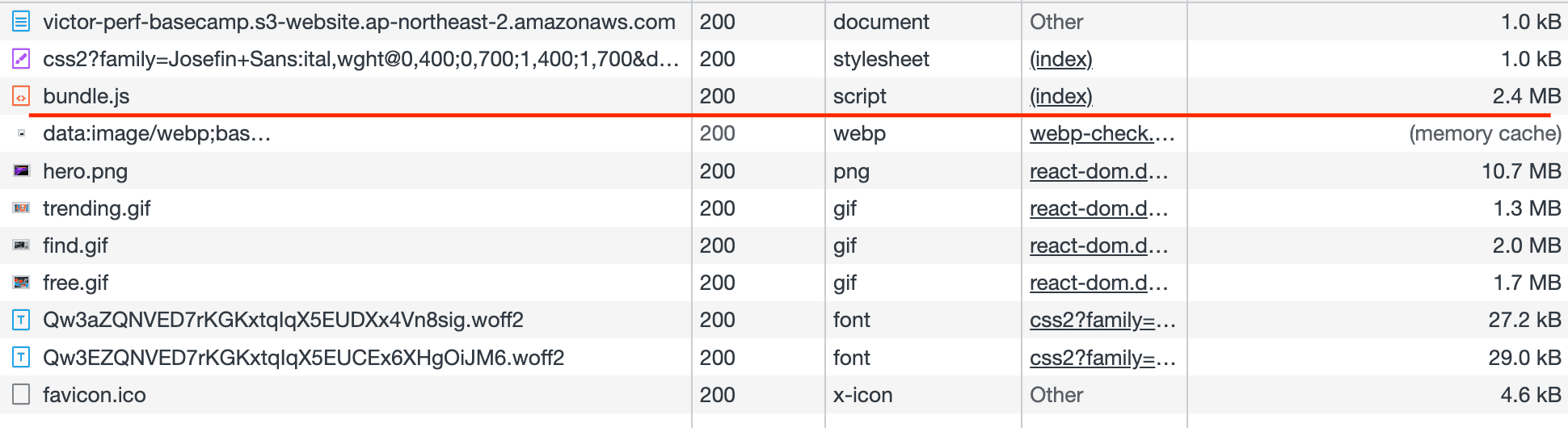Select the data:image/webp request row

pyautogui.click(x=157, y=134)
